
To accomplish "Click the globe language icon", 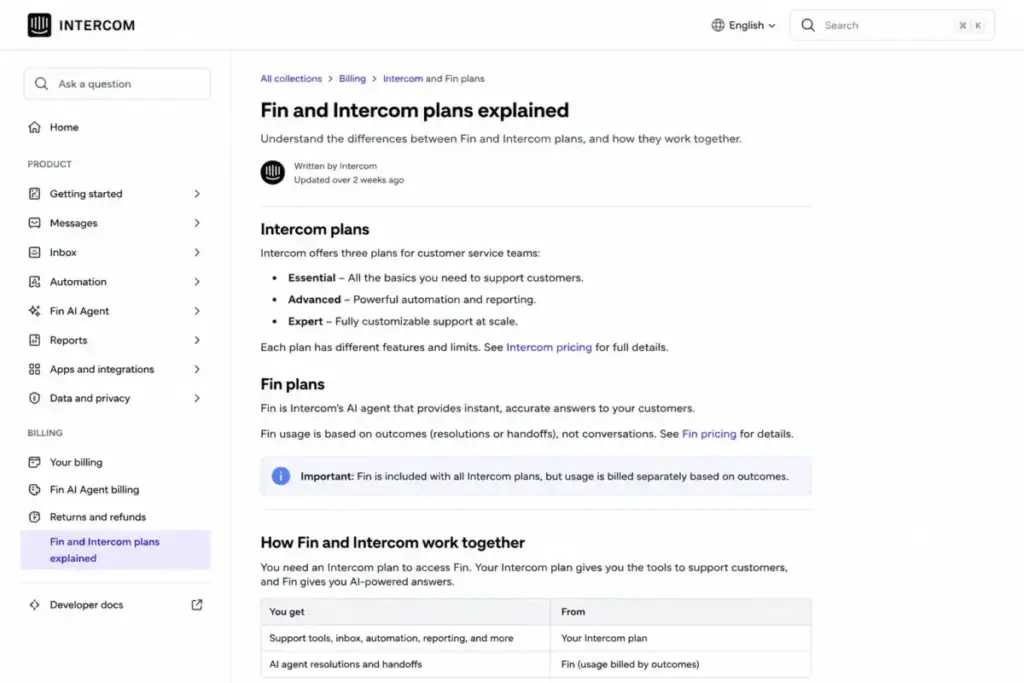I will [x=718, y=25].
